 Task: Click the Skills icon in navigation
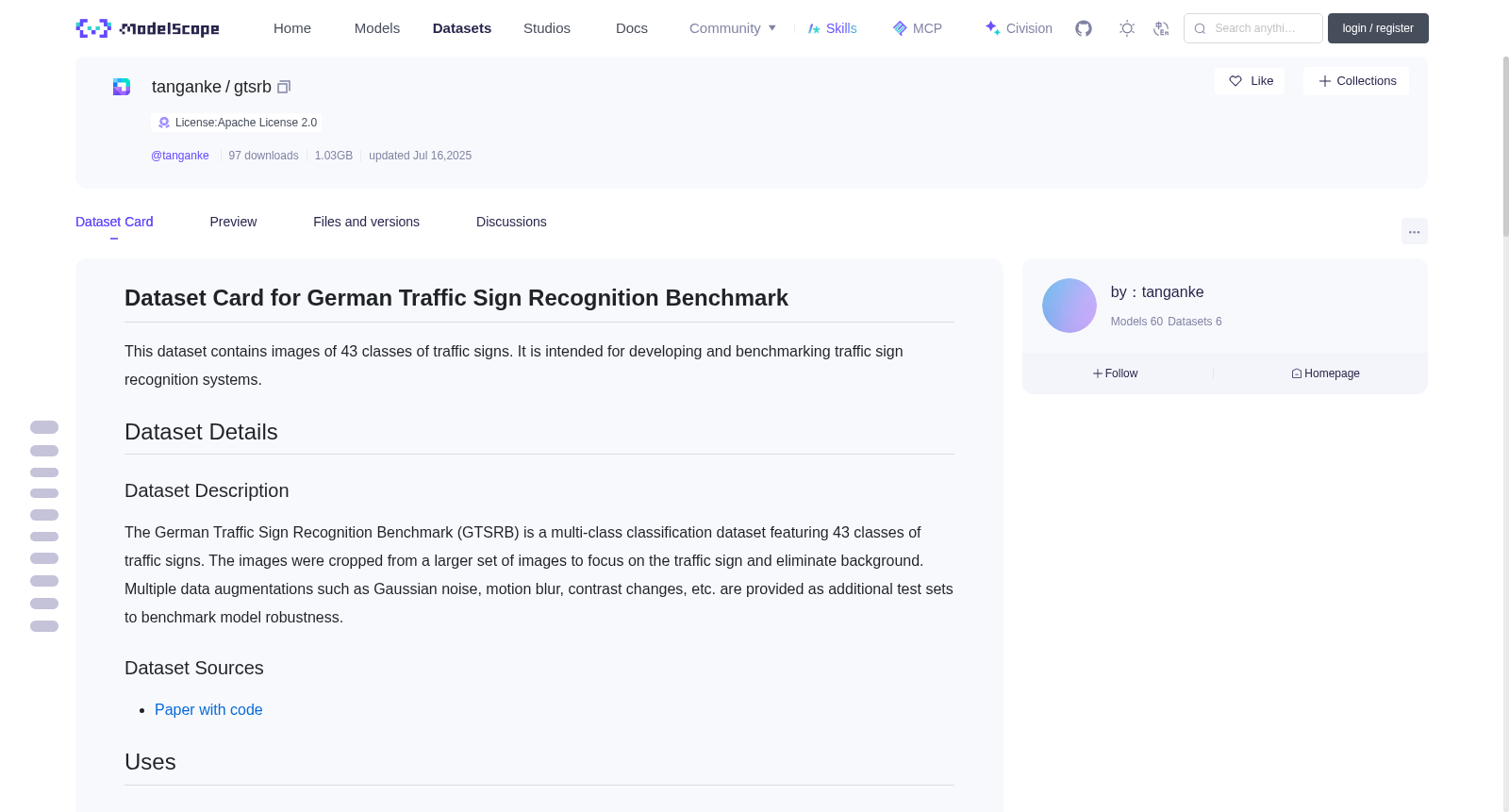tap(814, 28)
